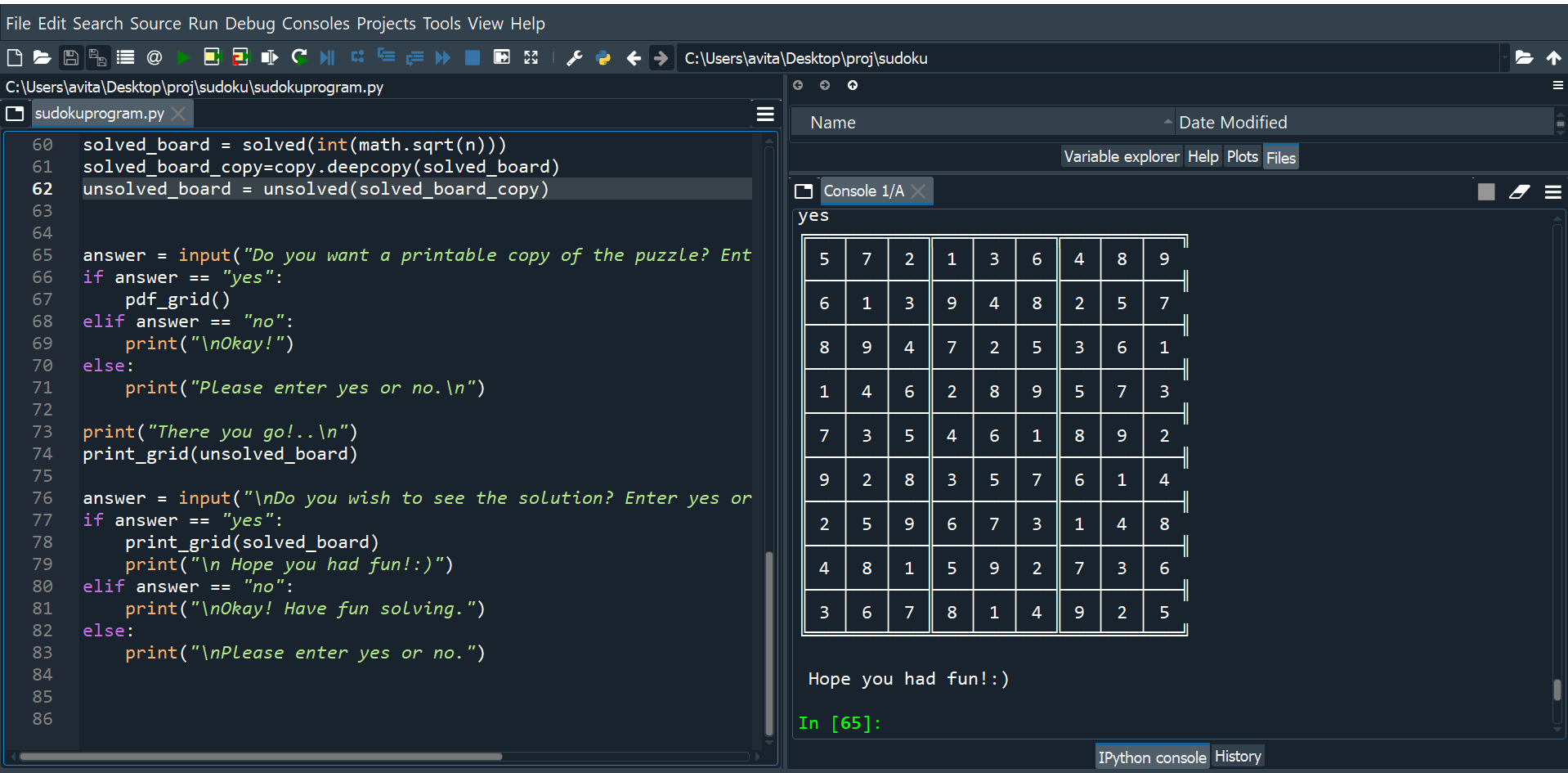Run the file with the green play button
Viewport: 1568px width, 773px height.
[183, 57]
